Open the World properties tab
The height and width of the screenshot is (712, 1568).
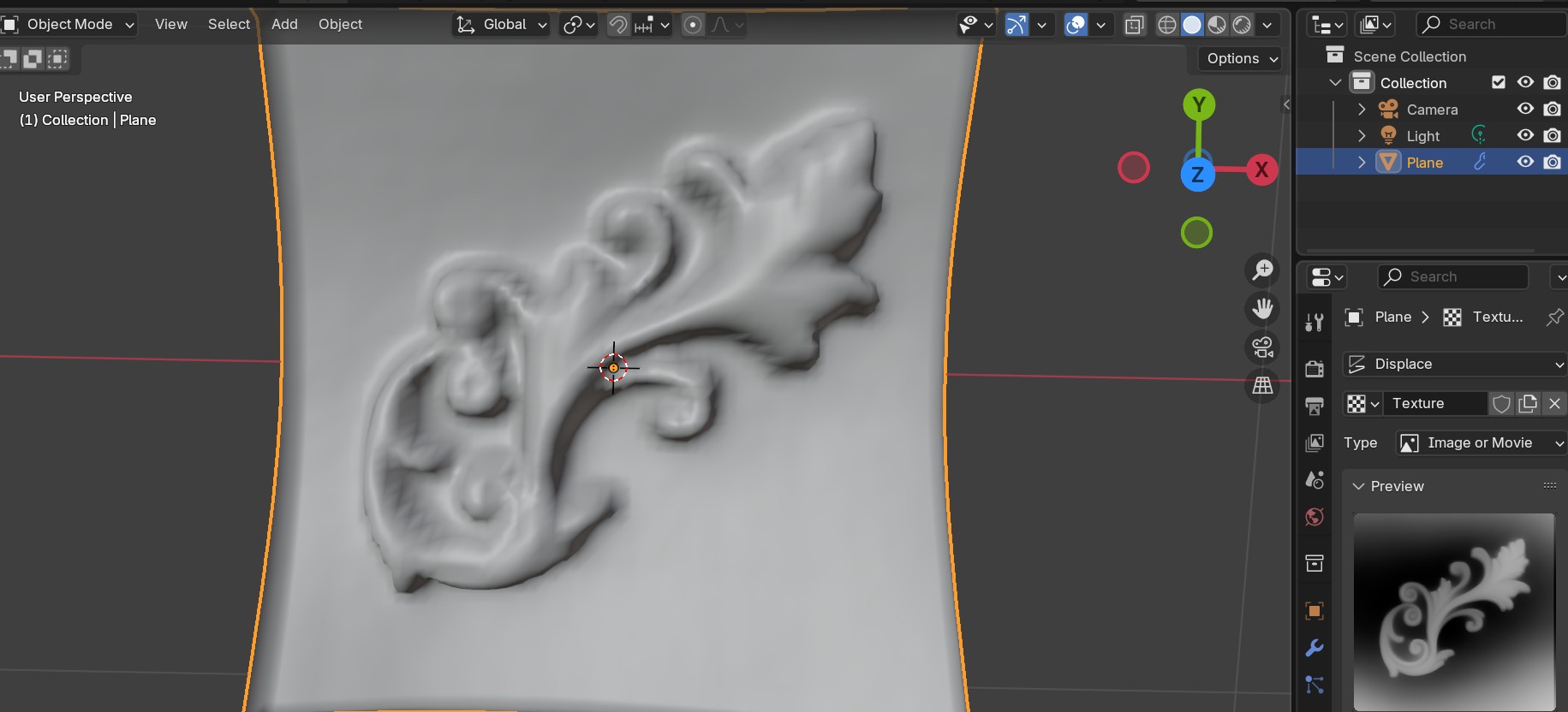1315,517
